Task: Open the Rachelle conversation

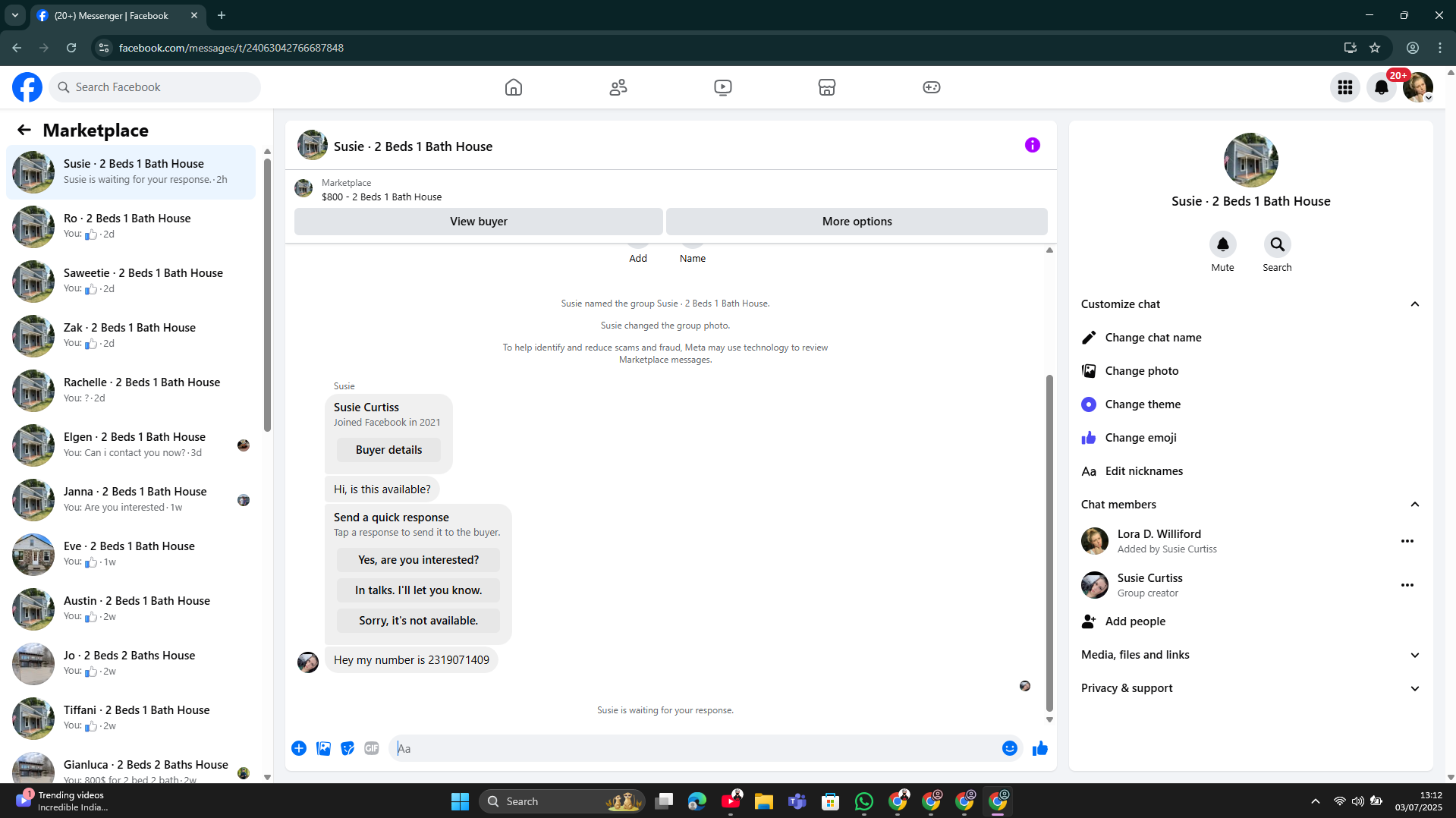Action: (x=131, y=391)
